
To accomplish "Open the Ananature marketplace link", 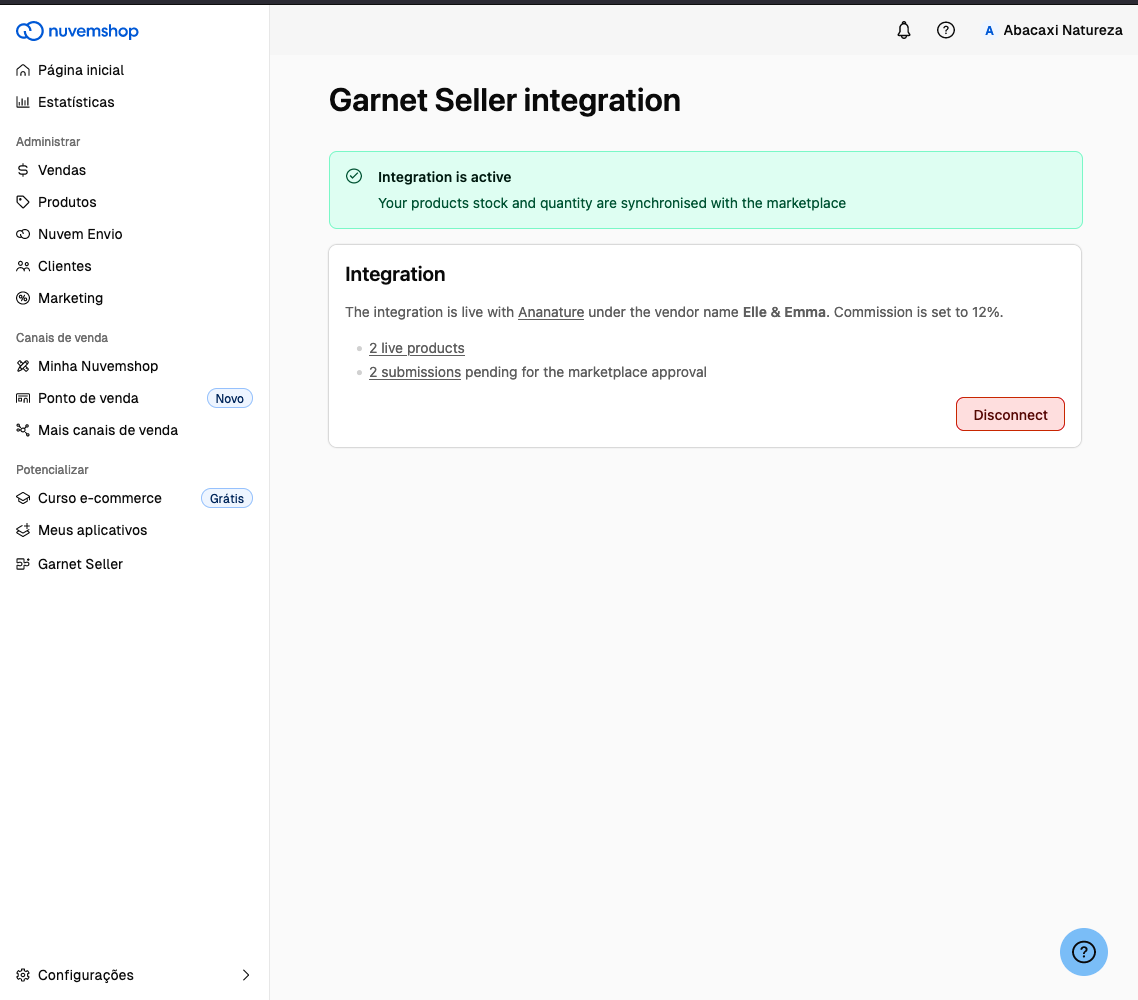I will (550, 312).
